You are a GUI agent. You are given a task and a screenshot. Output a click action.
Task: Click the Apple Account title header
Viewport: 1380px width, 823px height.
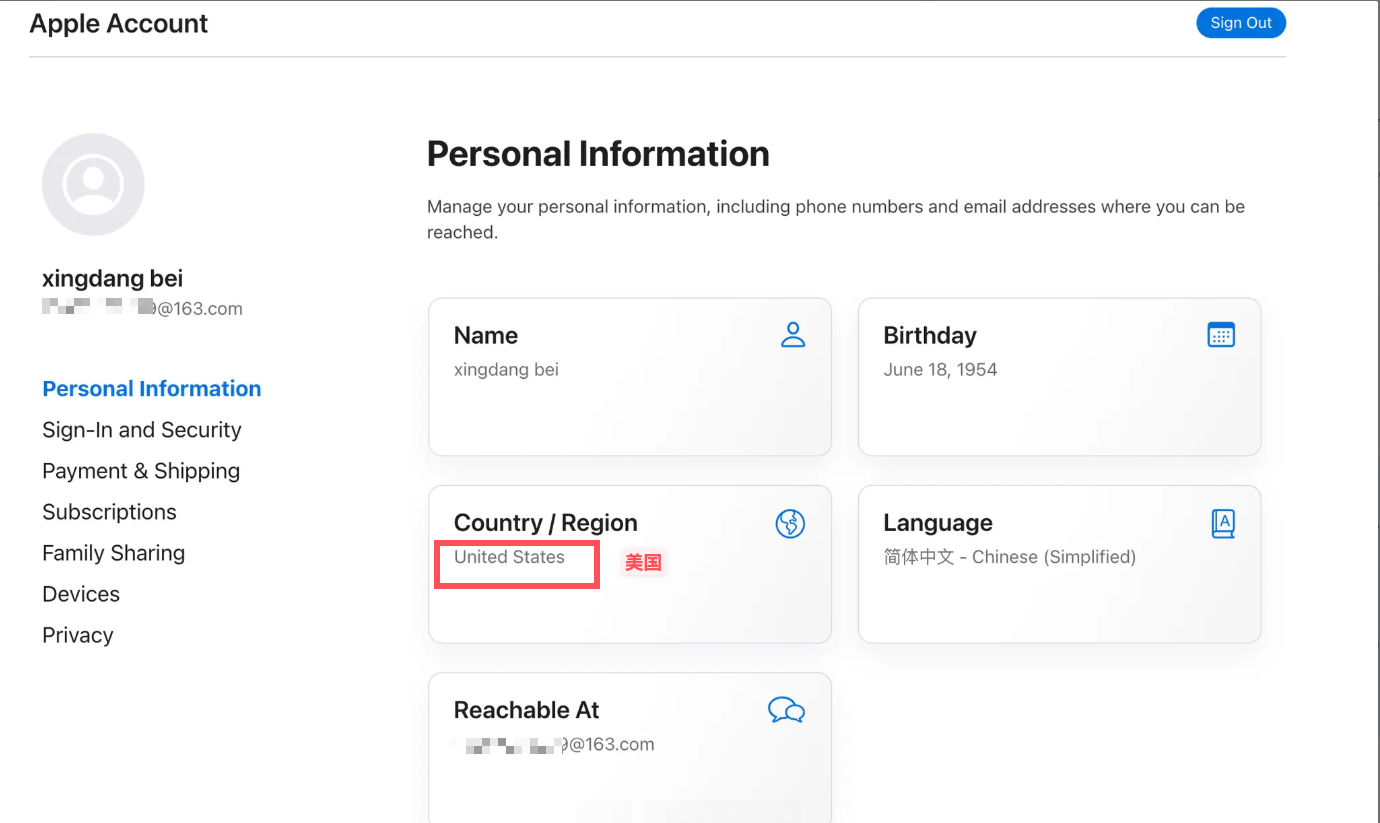click(x=119, y=24)
